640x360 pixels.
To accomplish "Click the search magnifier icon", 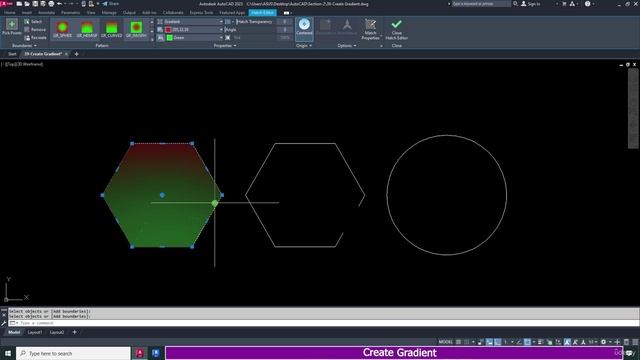I will tap(515, 4).
